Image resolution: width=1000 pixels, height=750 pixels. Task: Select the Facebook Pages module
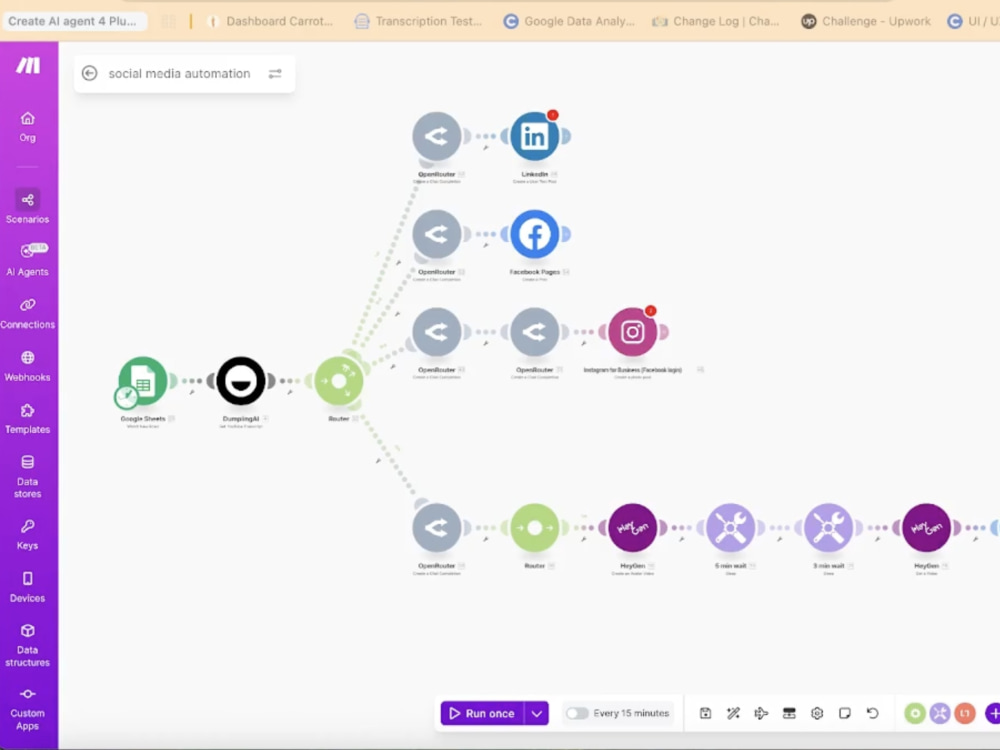point(534,234)
